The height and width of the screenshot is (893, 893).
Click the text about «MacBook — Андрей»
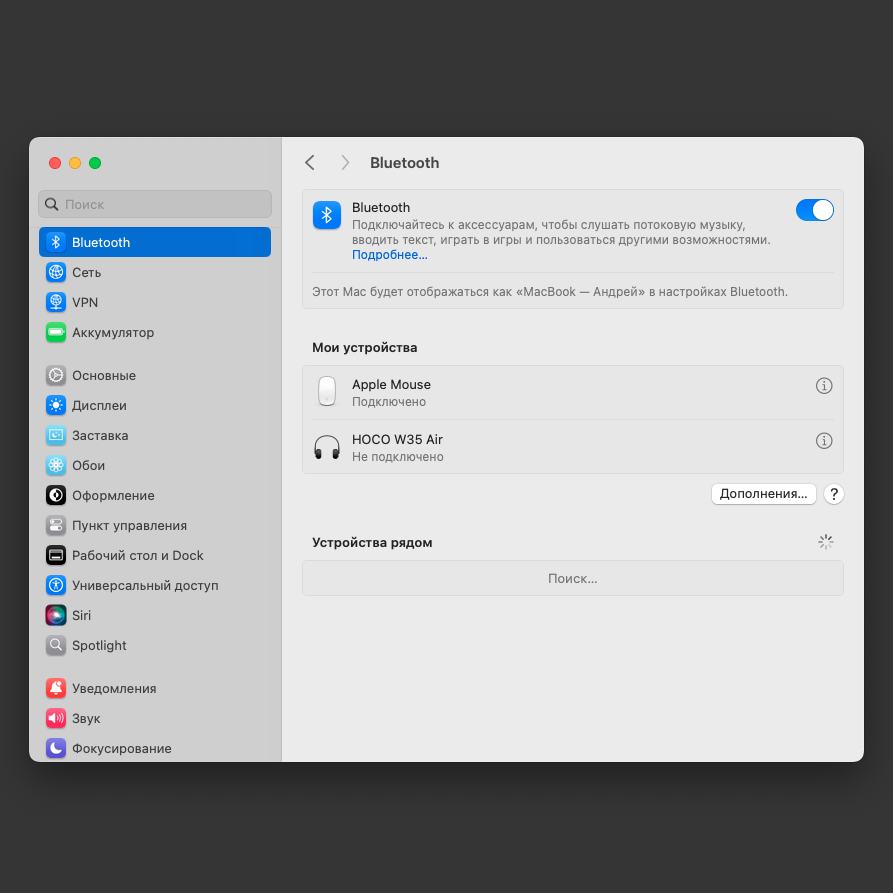(x=550, y=292)
